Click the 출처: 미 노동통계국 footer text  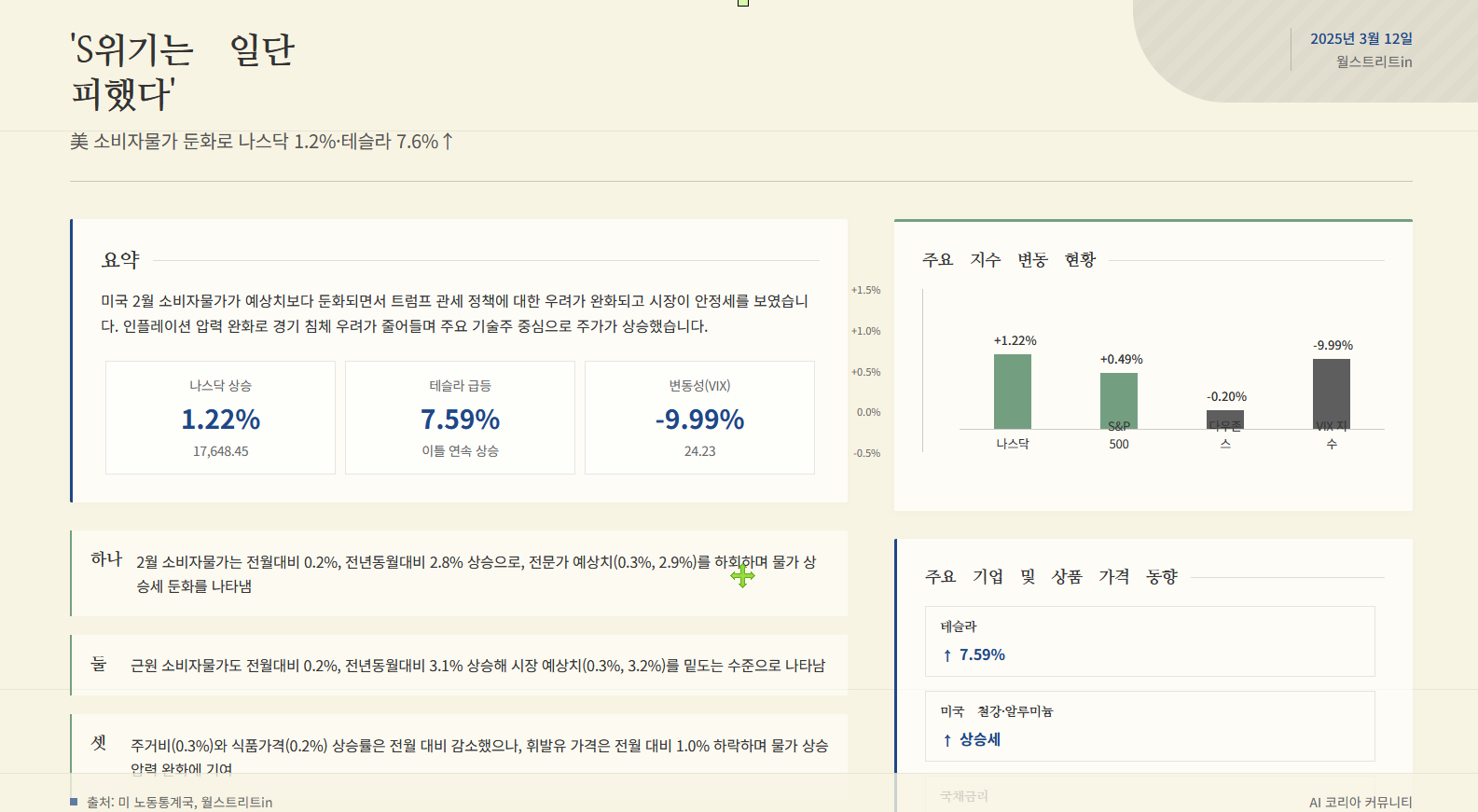(179, 803)
